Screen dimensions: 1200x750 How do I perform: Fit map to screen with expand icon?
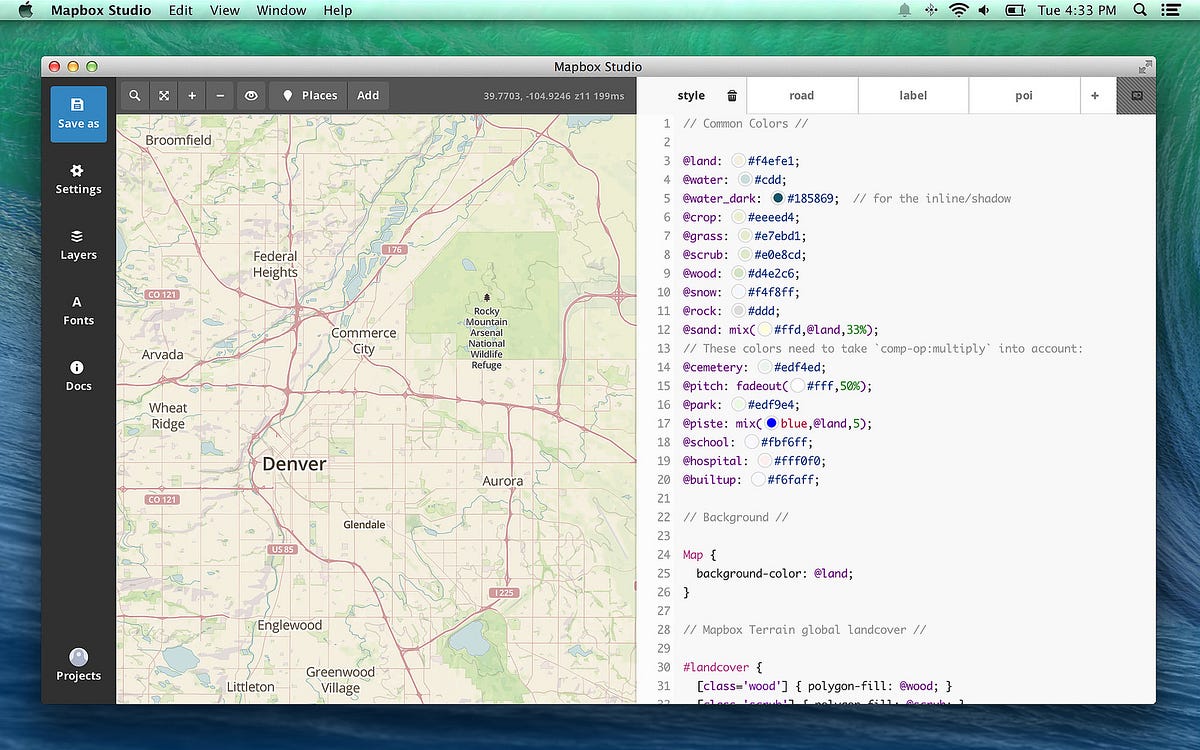163,95
